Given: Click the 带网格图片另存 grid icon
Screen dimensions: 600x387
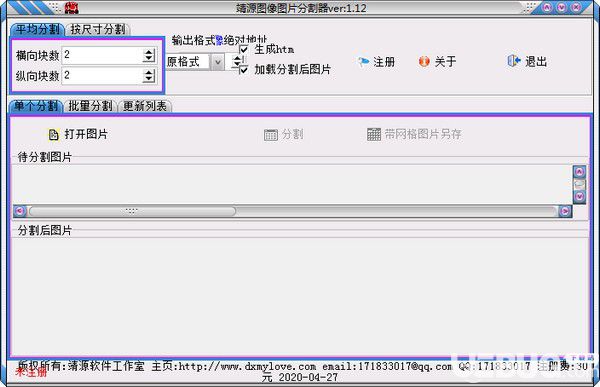Looking at the screenshot, I should click(374, 134).
